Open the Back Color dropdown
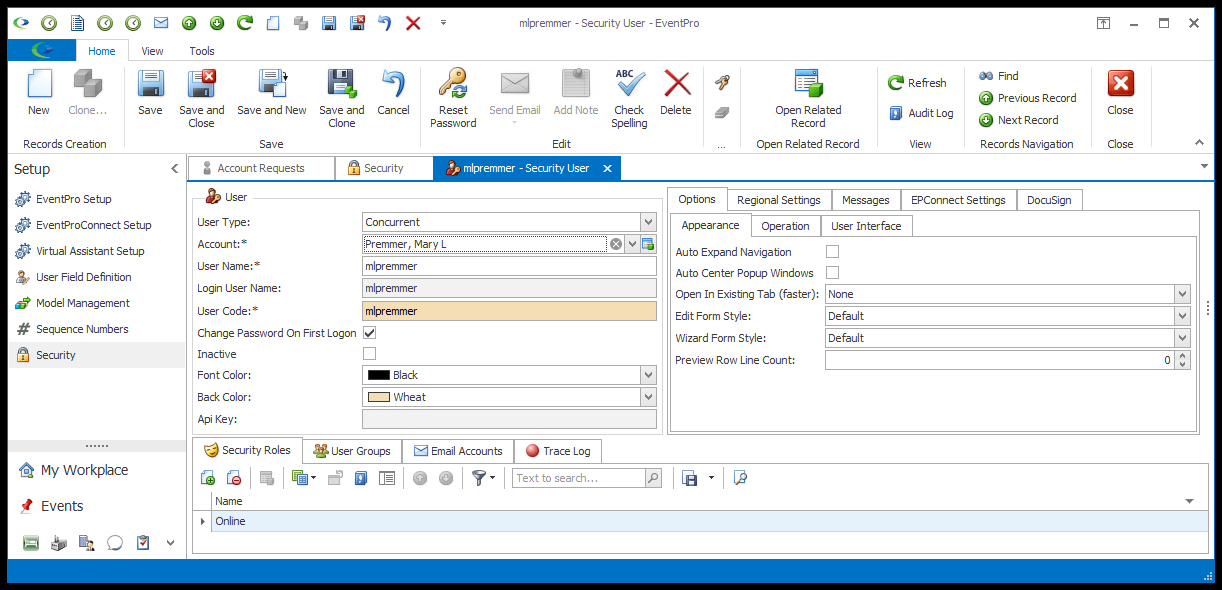Screen dimensions: 1222x590 [x=648, y=397]
